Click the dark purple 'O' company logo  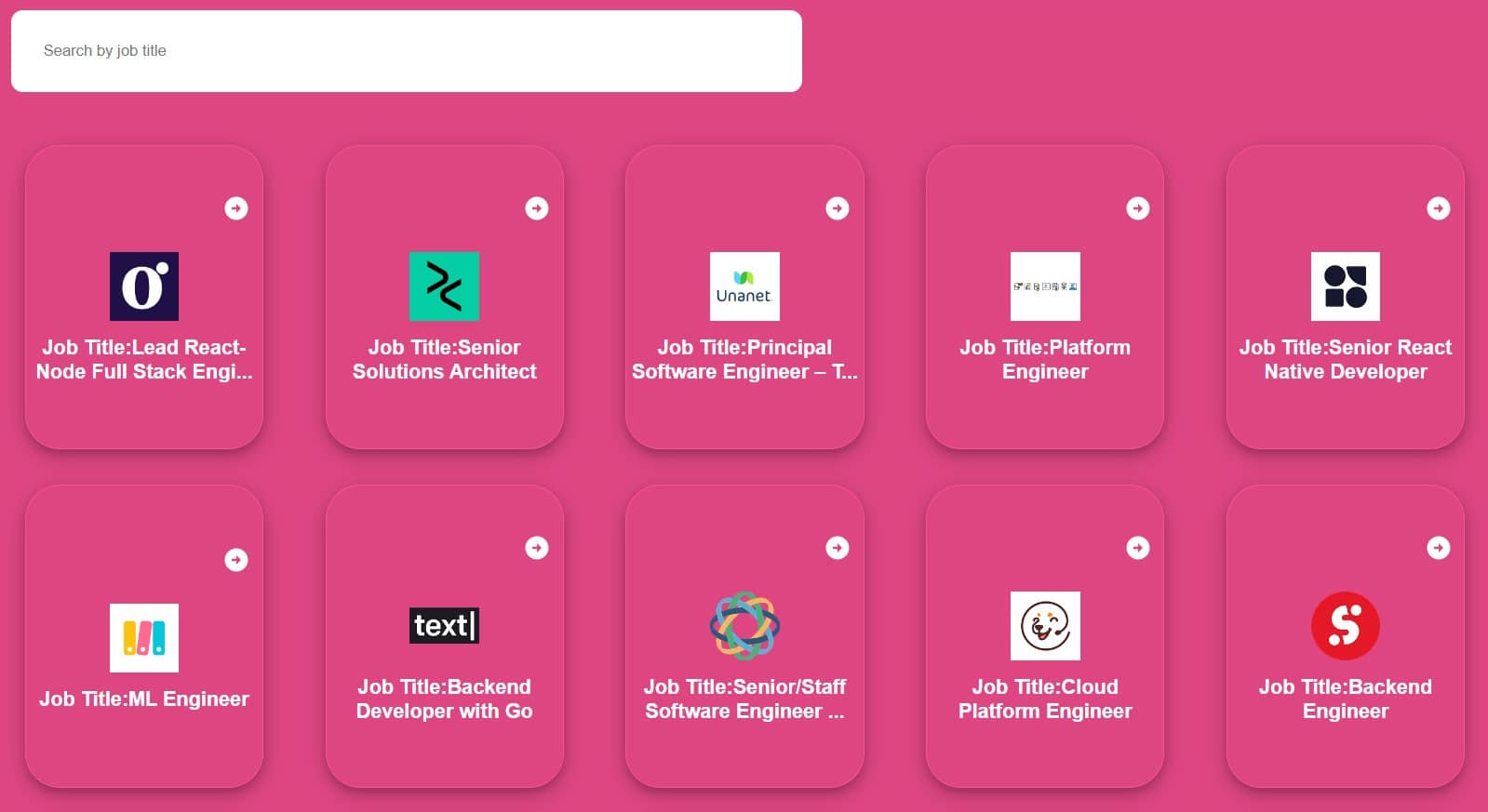coord(144,286)
